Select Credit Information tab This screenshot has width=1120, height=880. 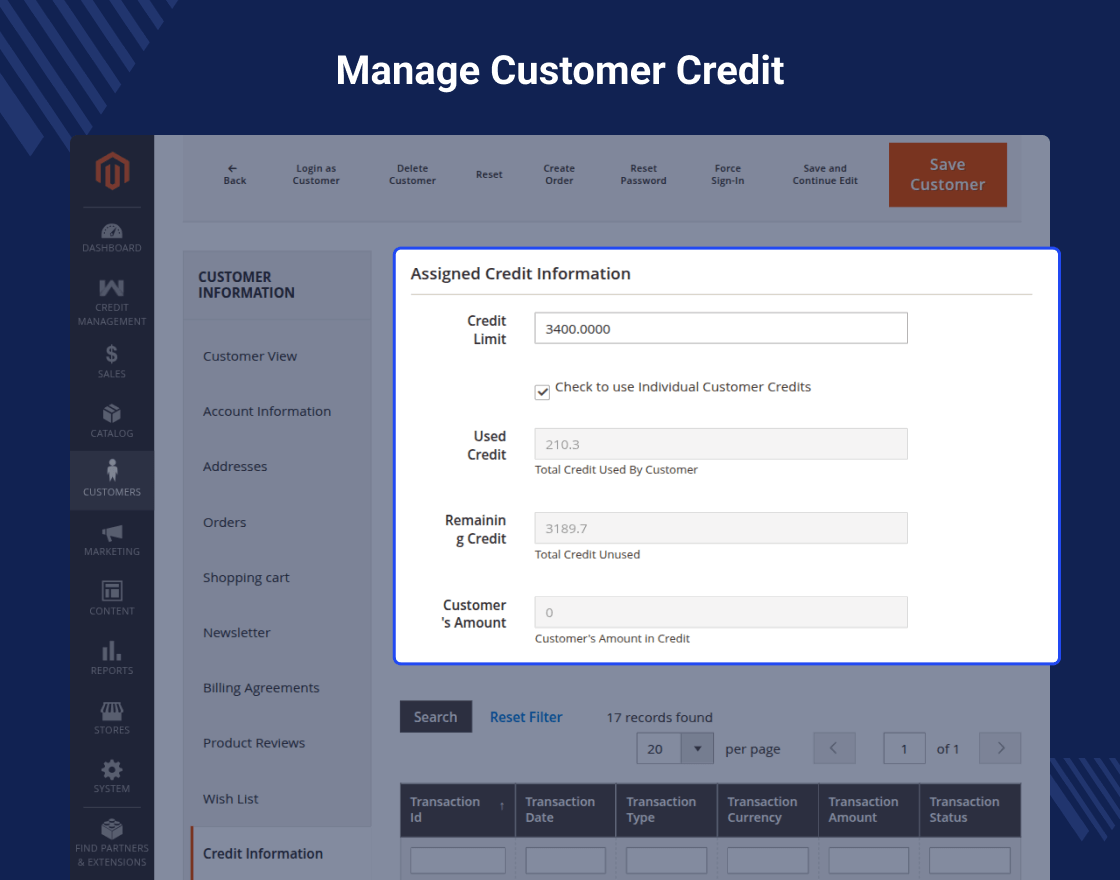pyautogui.click(x=263, y=854)
